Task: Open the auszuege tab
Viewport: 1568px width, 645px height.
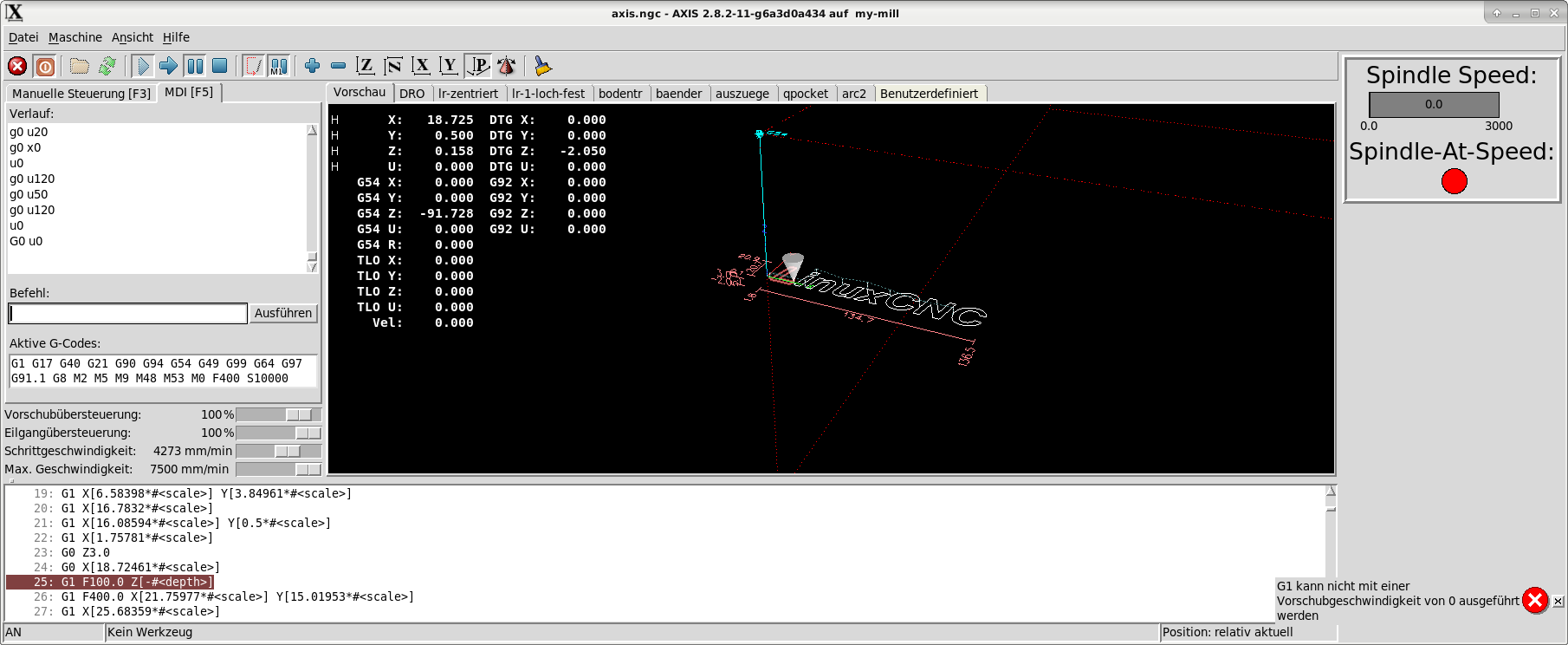Action: (742, 94)
